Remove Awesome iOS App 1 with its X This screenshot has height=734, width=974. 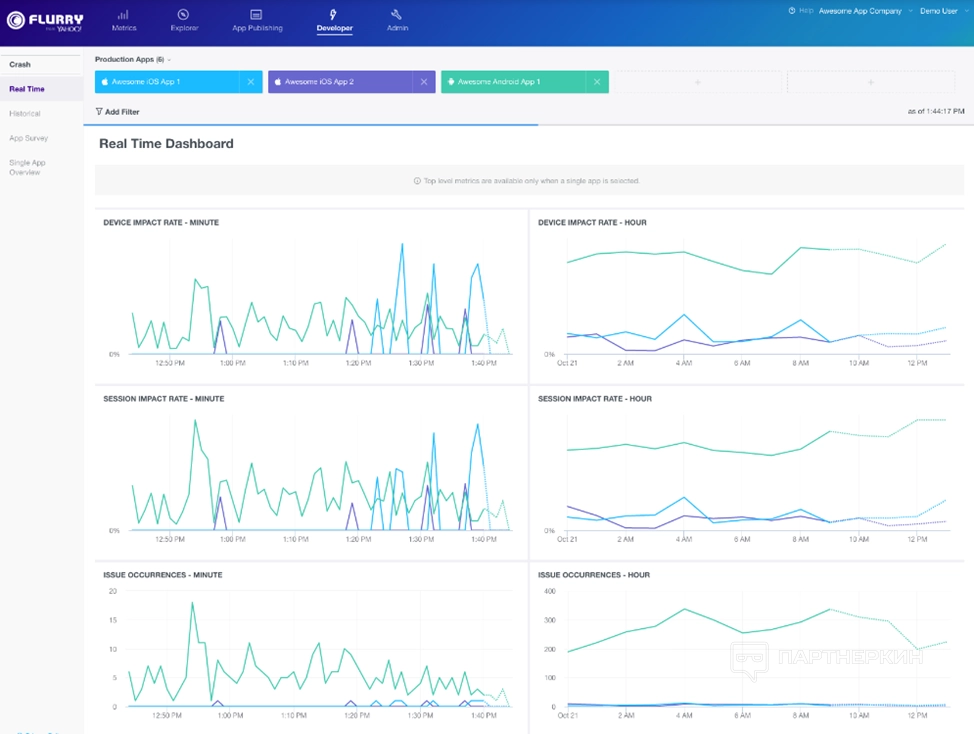(x=251, y=82)
